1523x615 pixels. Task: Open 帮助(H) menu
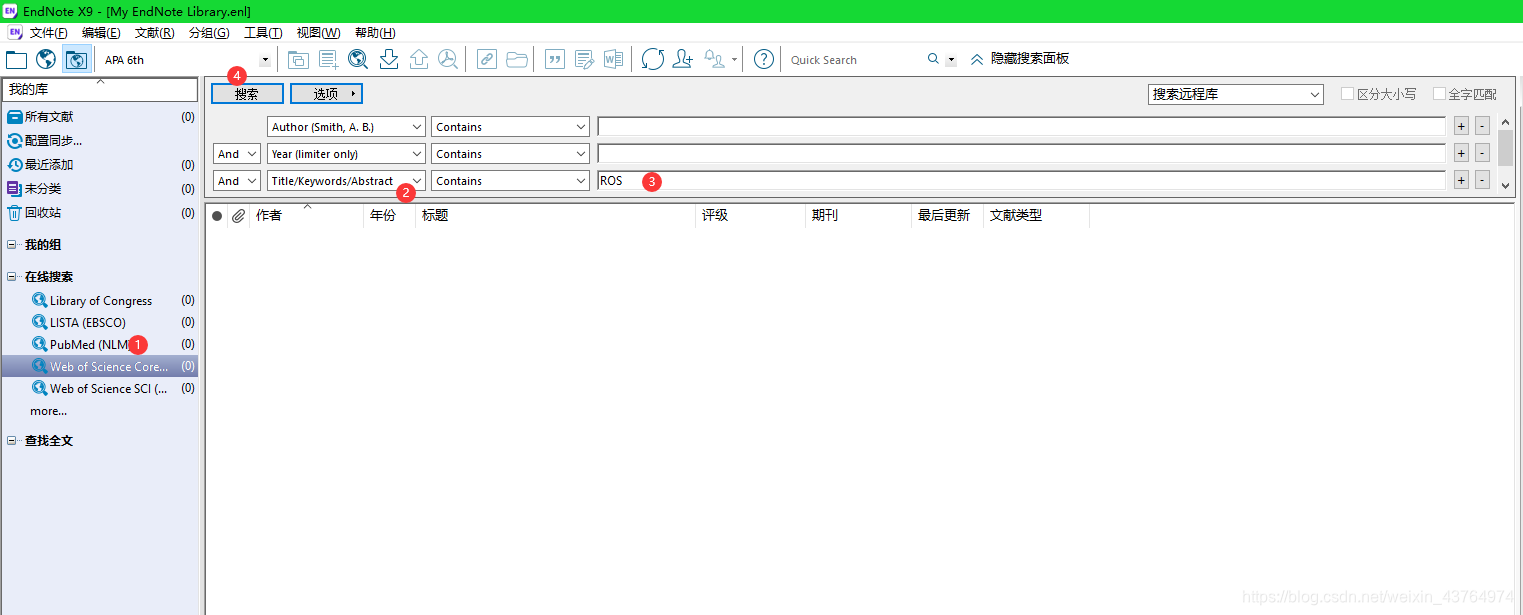[x=375, y=33]
